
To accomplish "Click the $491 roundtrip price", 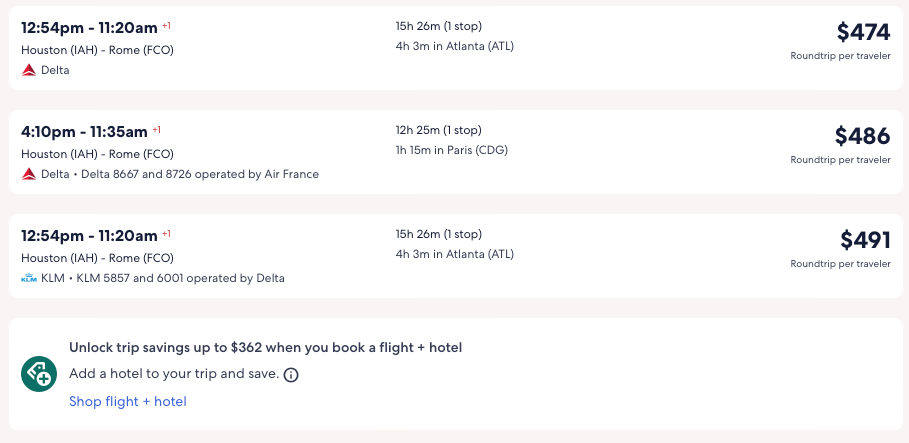I will [865, 240].
